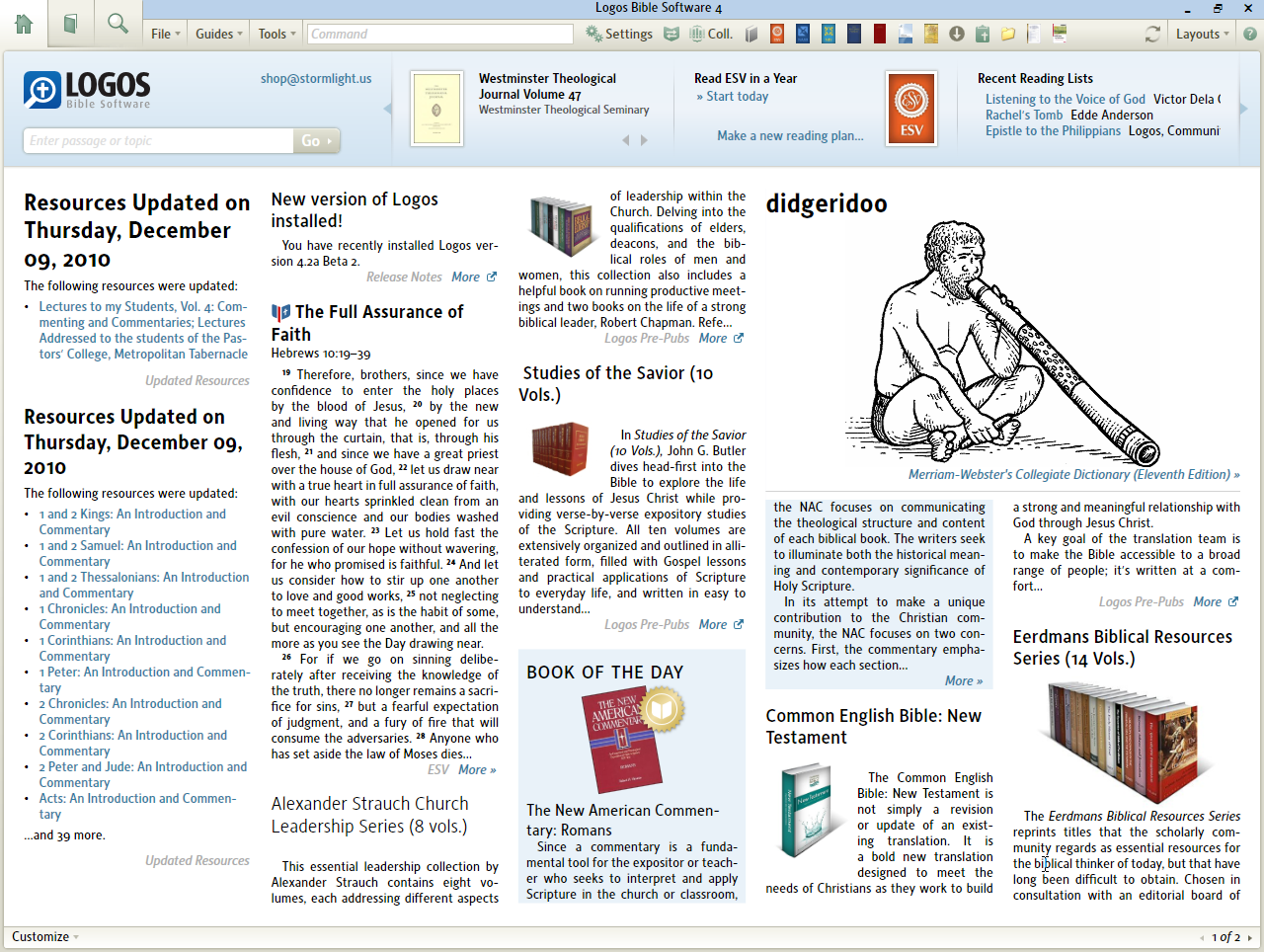Show the previous journal with left arrow
Viewport: 1264px width, 952px height.
(x=625, y=140)
